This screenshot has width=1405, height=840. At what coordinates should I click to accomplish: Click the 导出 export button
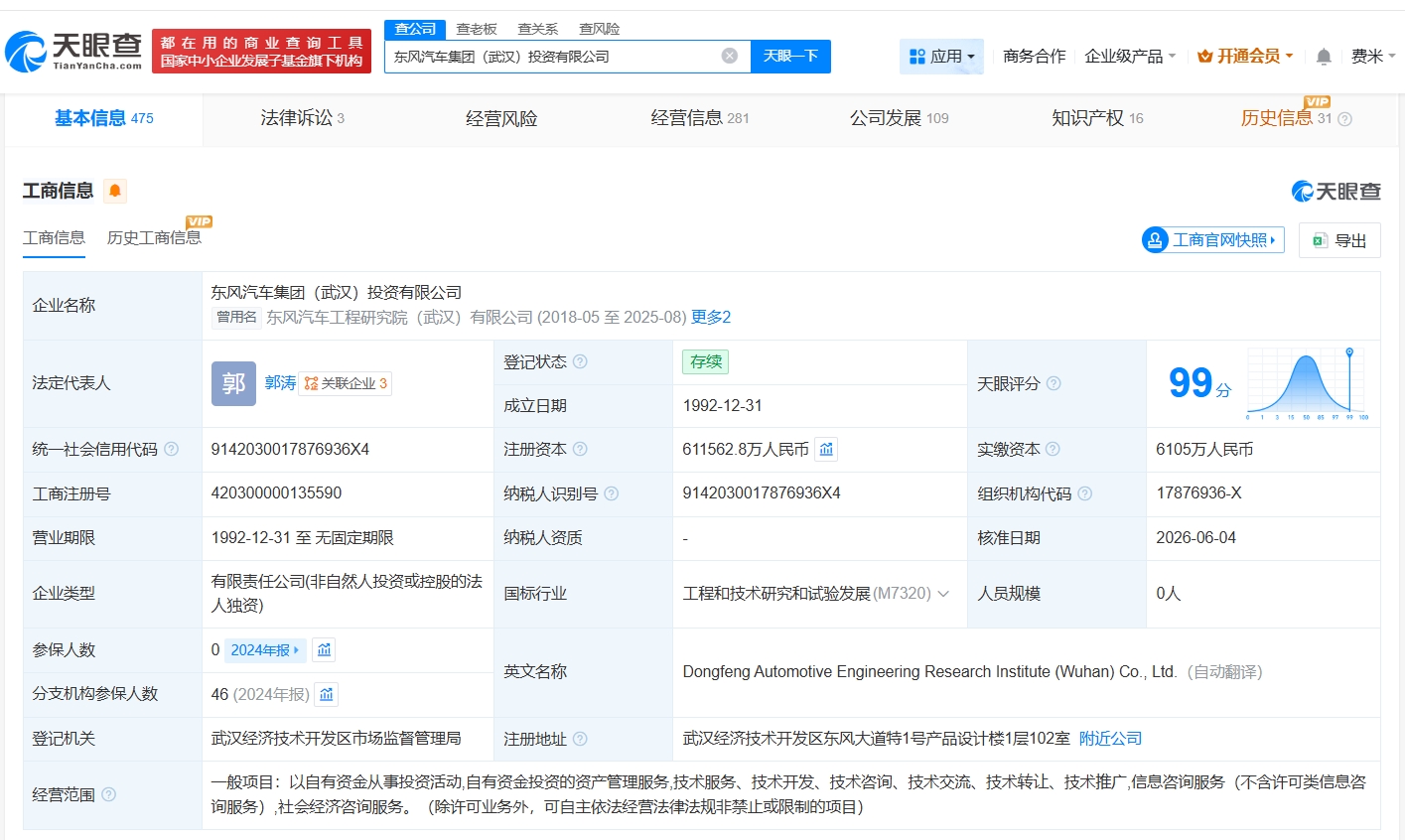[1339, 240]
